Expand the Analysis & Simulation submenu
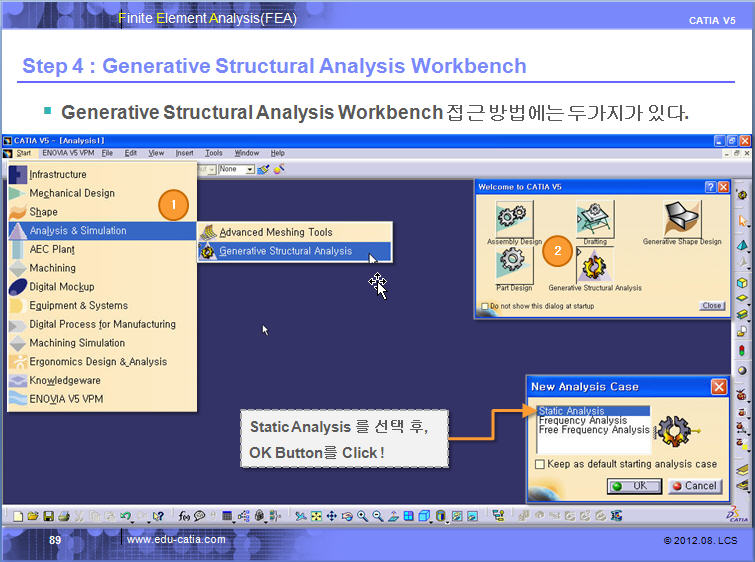Screen dimensions: 755x562 (100, 231)
